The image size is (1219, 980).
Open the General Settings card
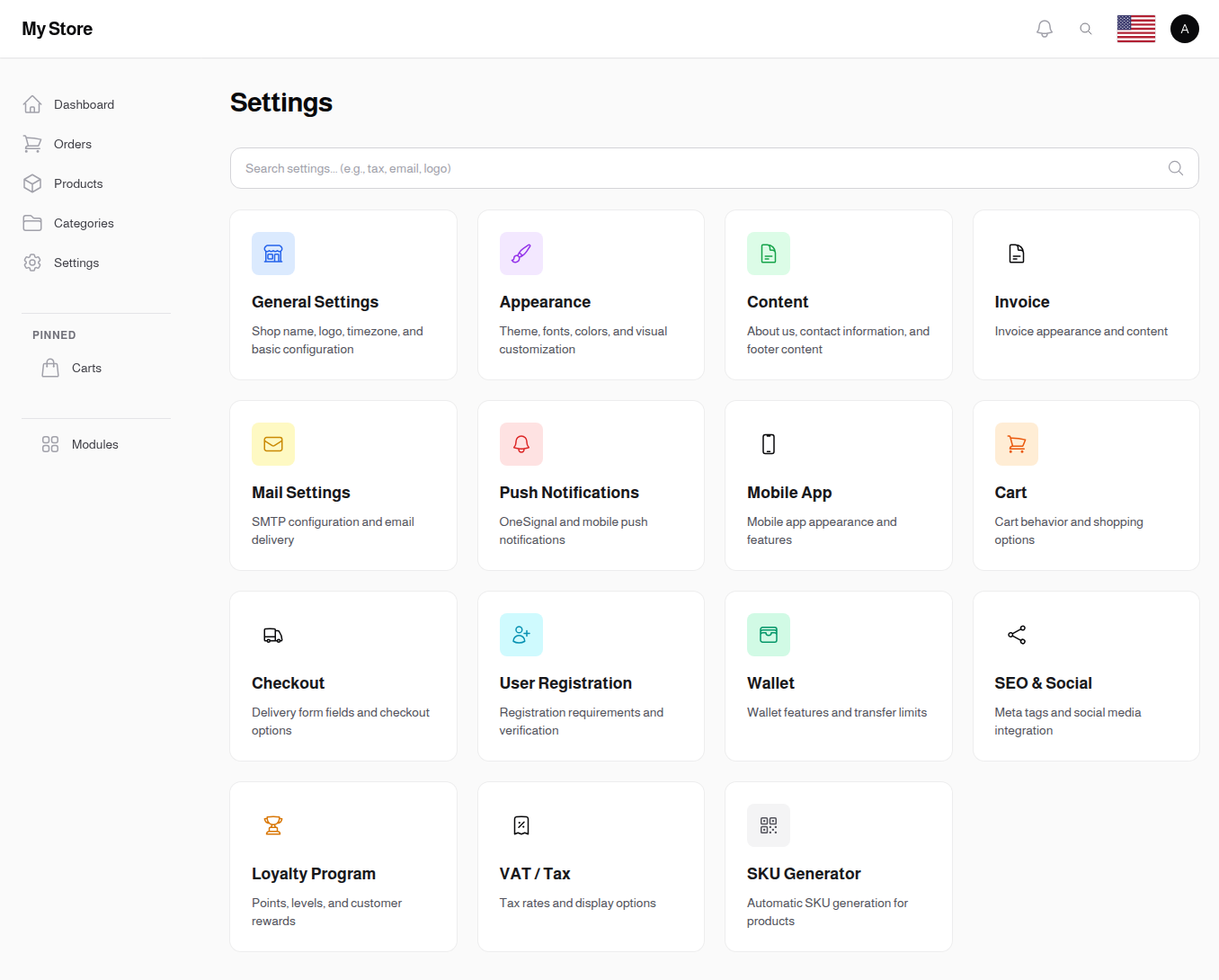(x=343, y=295)
